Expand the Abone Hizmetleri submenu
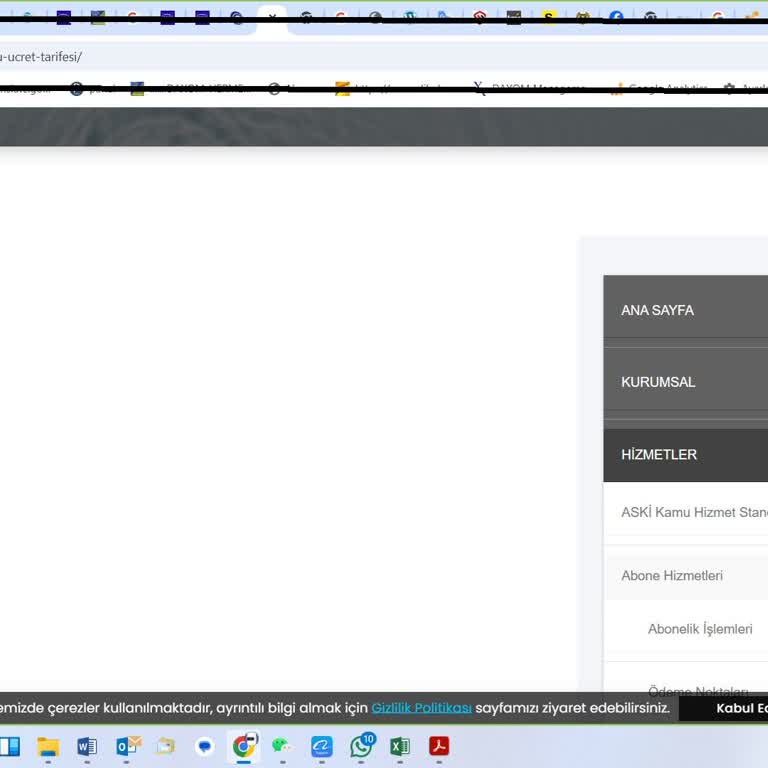Image resolution: width=768 pixels, height=768 pixels. [672, 576]
